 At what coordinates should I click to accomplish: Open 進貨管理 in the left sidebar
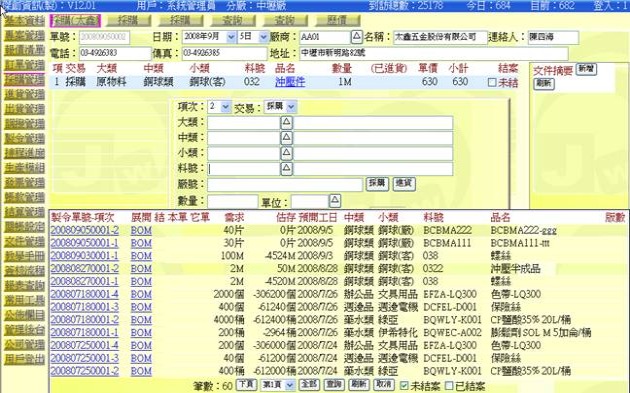tap(24, 94)
